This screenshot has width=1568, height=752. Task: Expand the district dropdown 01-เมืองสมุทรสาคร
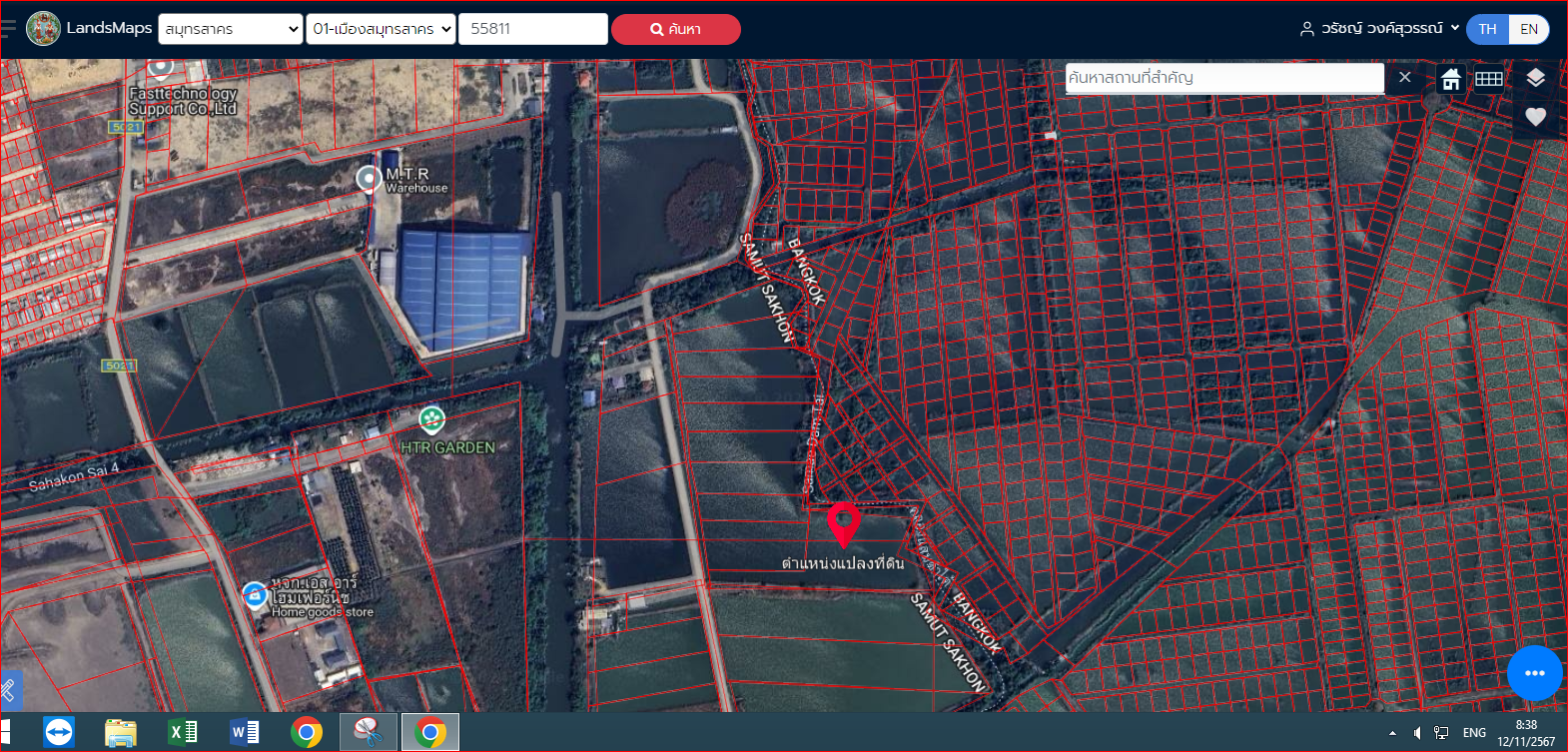(x=381, y=29)
